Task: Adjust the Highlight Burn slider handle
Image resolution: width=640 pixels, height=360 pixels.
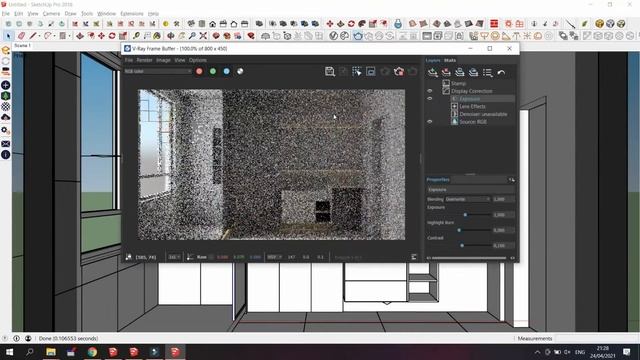Action: click(x=459, y=230)
